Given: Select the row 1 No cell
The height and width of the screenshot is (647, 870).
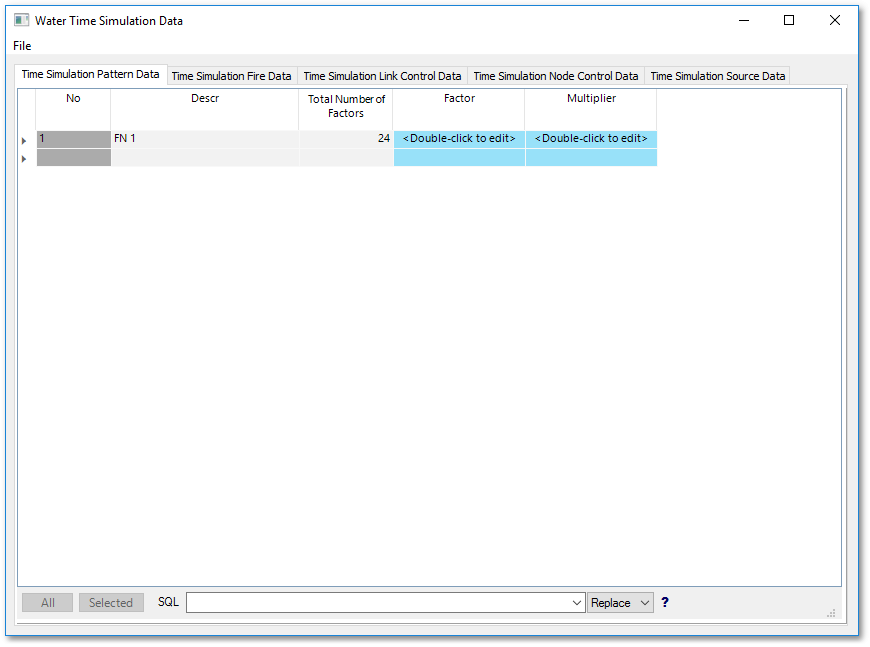Looking at the screenshot, I should click(x=73, y=139).
